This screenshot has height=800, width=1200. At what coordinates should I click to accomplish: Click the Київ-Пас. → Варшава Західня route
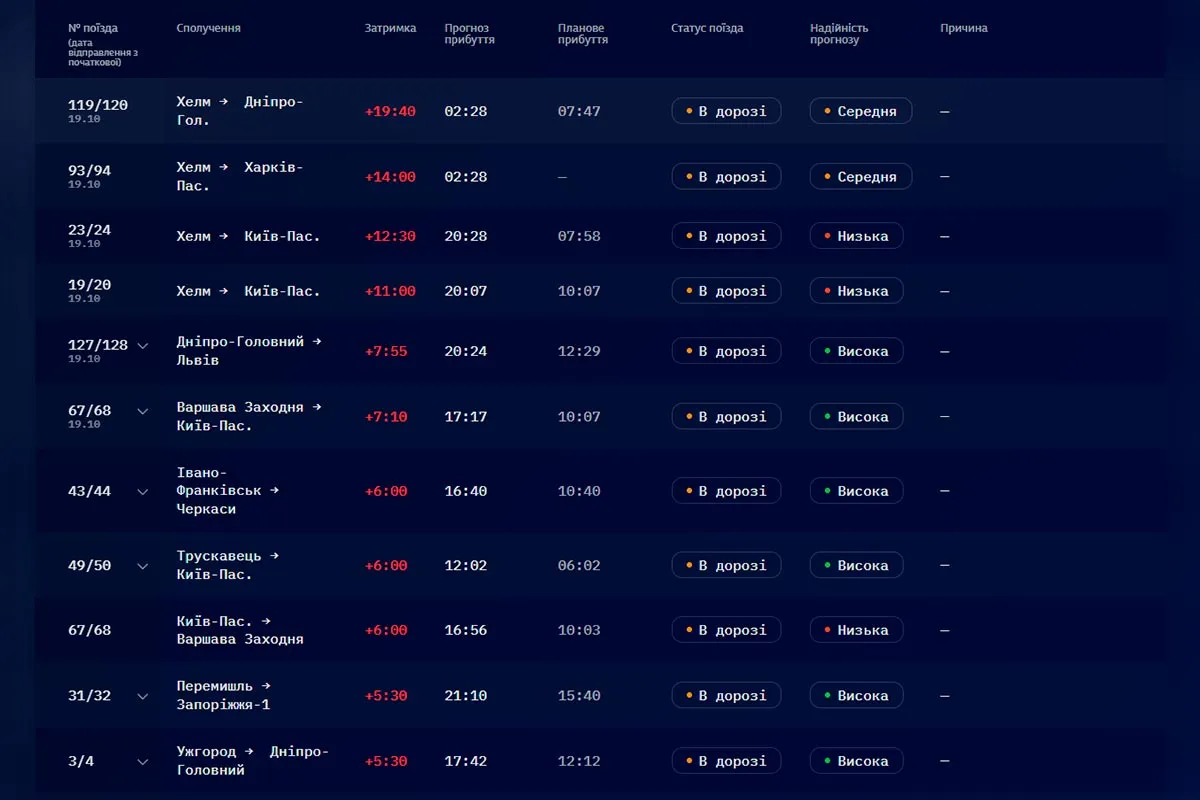pos(240,631)
